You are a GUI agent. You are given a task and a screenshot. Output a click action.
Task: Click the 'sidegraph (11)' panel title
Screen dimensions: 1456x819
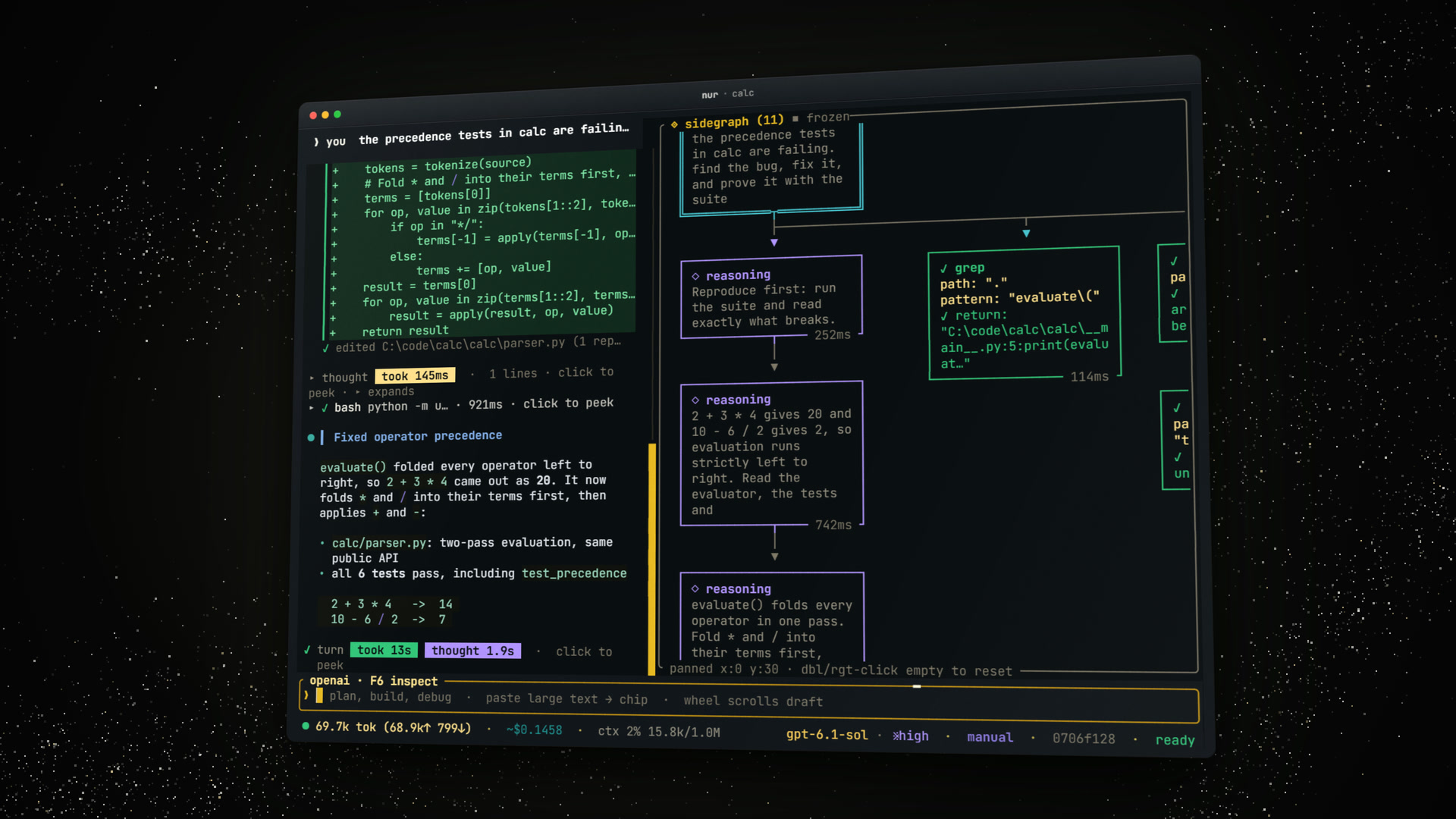pos(734,121)
